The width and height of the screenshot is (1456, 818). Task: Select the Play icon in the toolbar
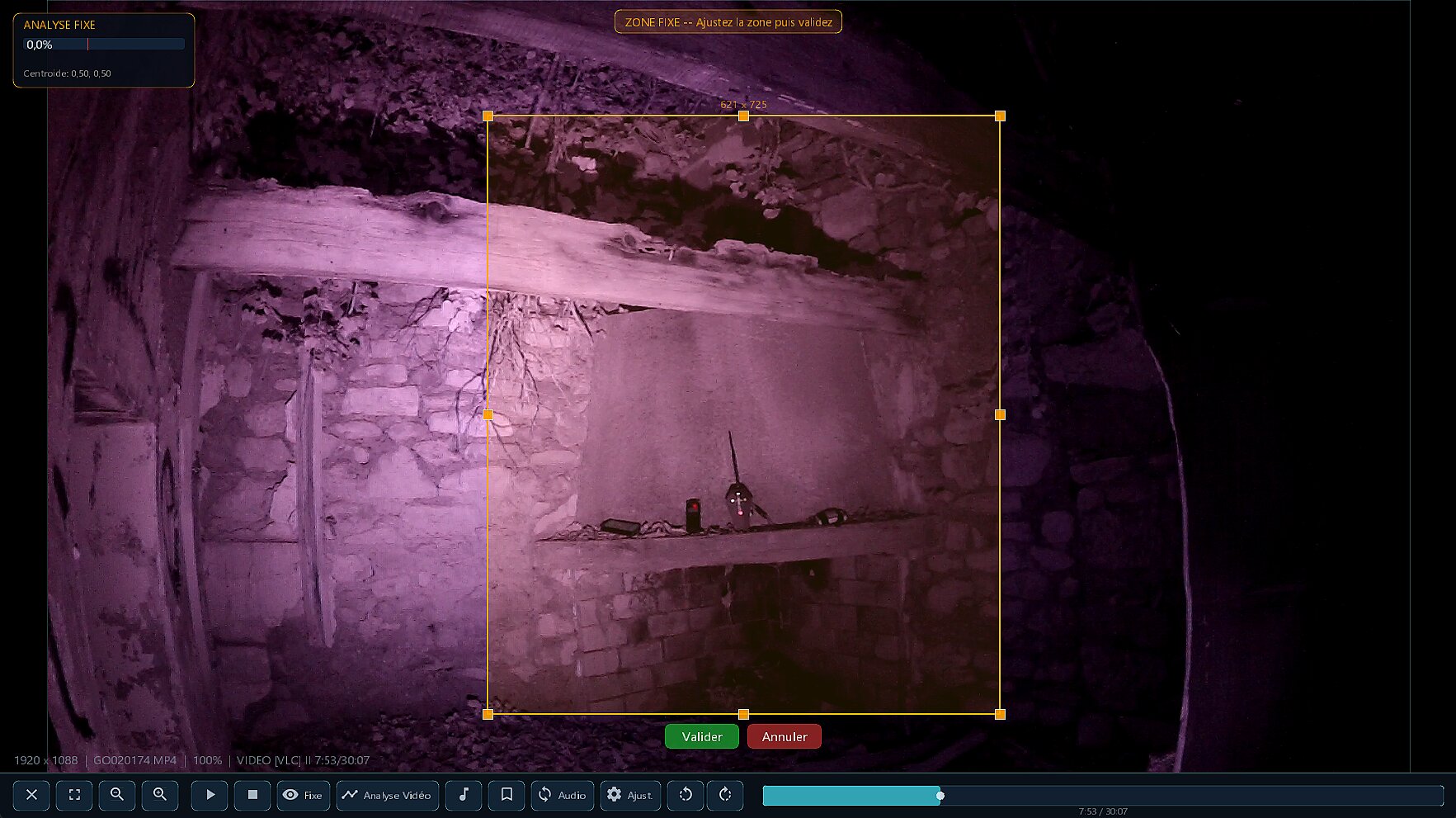click(209, 795)
